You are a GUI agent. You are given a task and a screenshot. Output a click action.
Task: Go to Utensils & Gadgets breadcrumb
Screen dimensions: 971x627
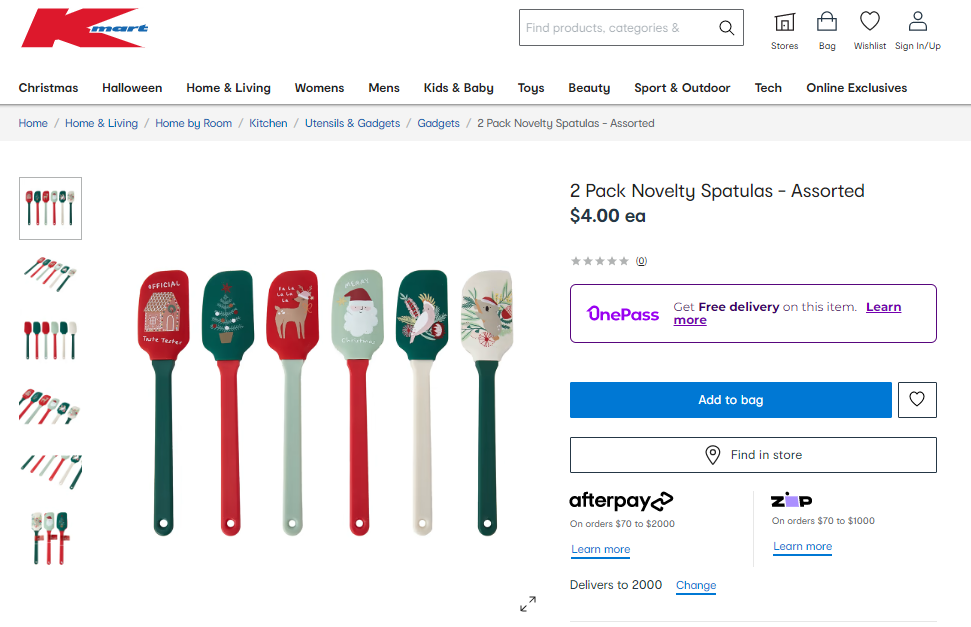pyautogui.click(x=352, y=123)
